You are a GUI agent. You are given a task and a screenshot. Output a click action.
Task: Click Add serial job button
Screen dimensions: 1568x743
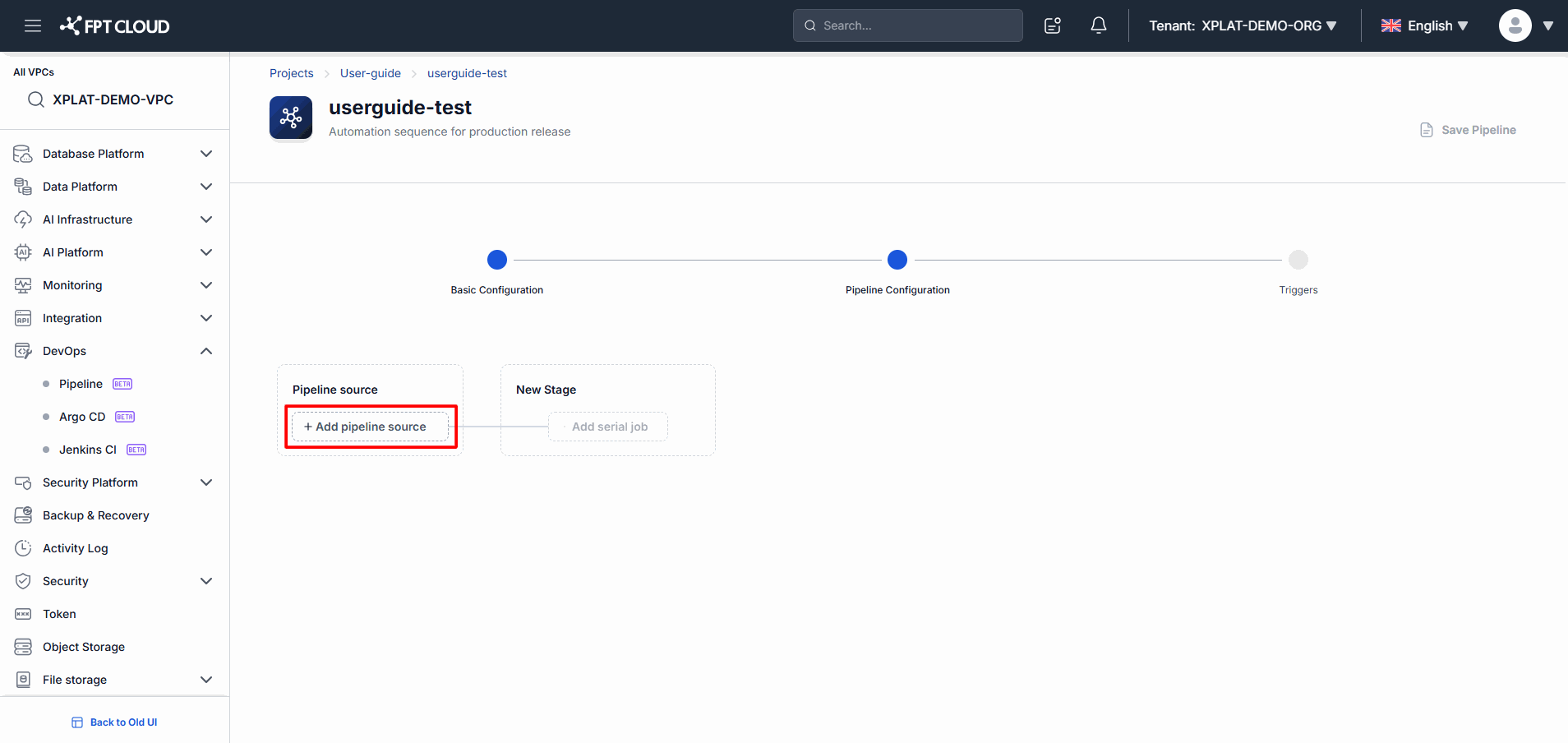[x=608, y=427]
